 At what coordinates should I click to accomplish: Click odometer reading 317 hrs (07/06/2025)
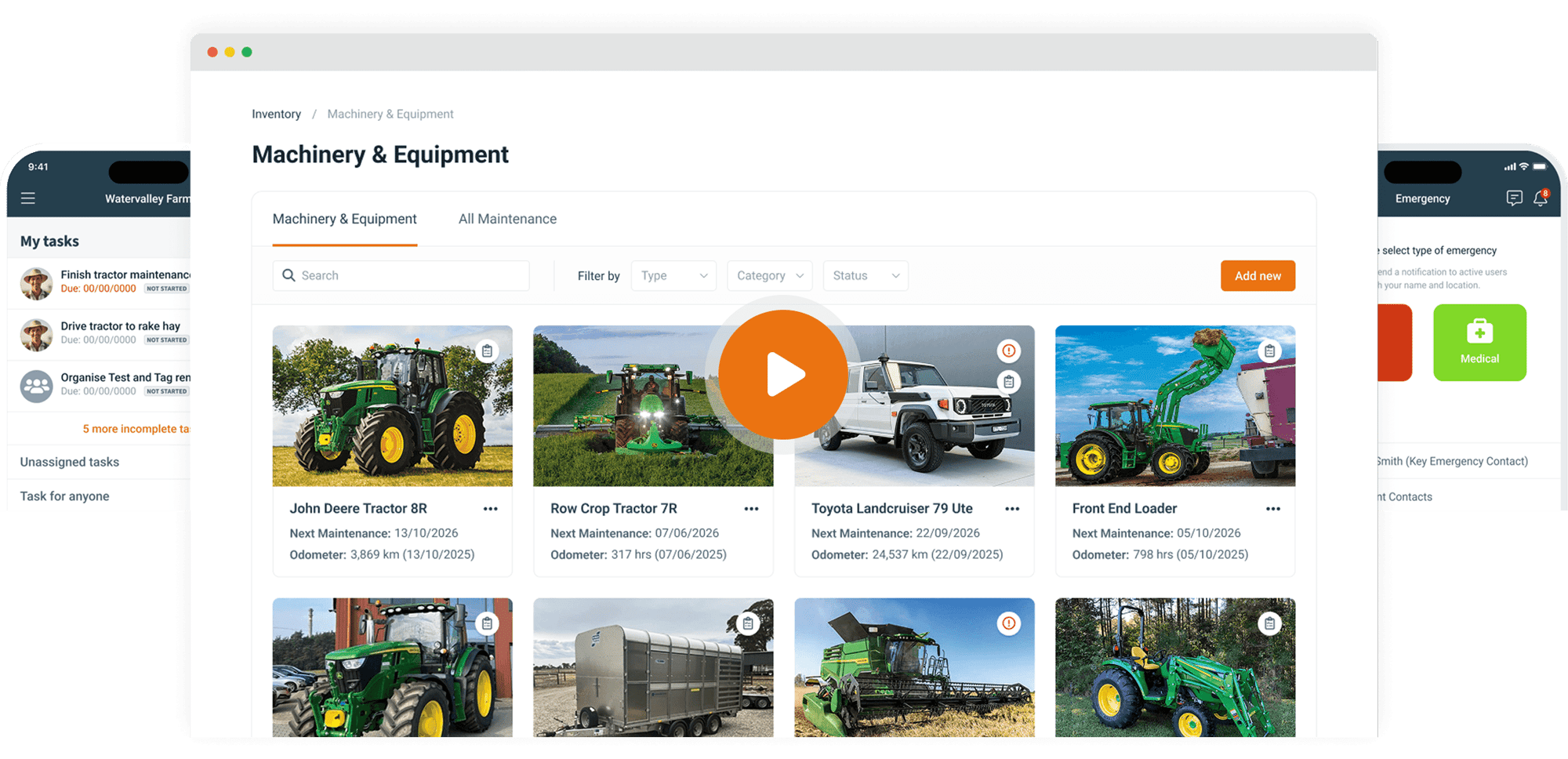pyautogui.click(x=669, y=555)
